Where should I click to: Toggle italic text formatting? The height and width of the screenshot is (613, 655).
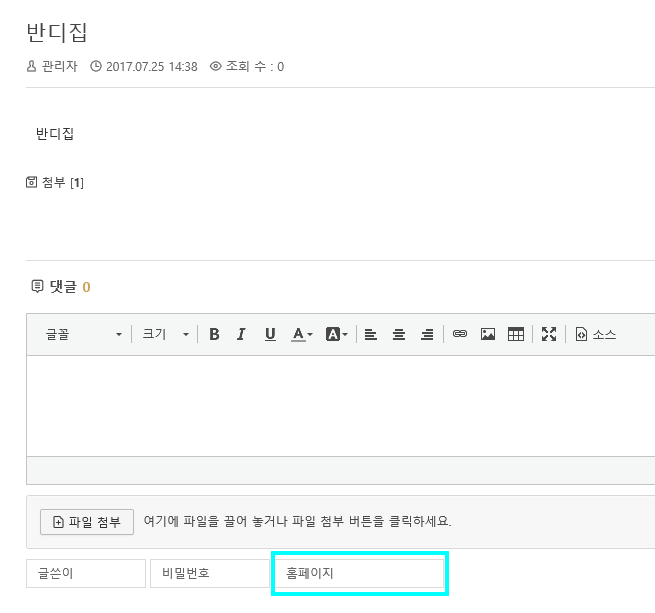[241, 335]
